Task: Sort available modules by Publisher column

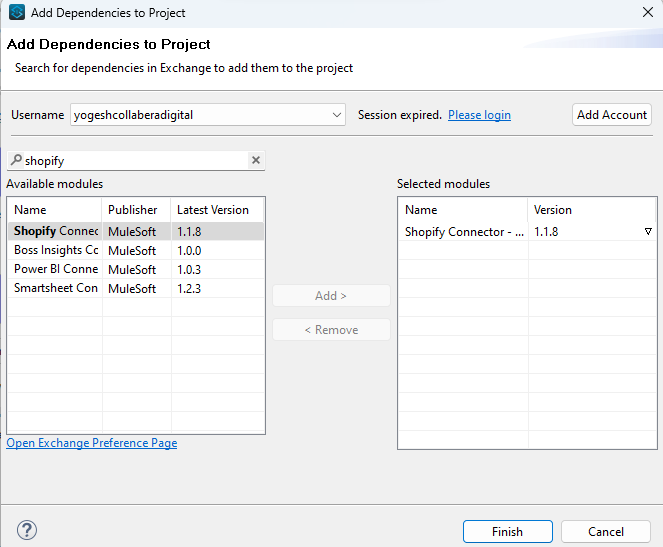Action: click(x=133, y=210)
